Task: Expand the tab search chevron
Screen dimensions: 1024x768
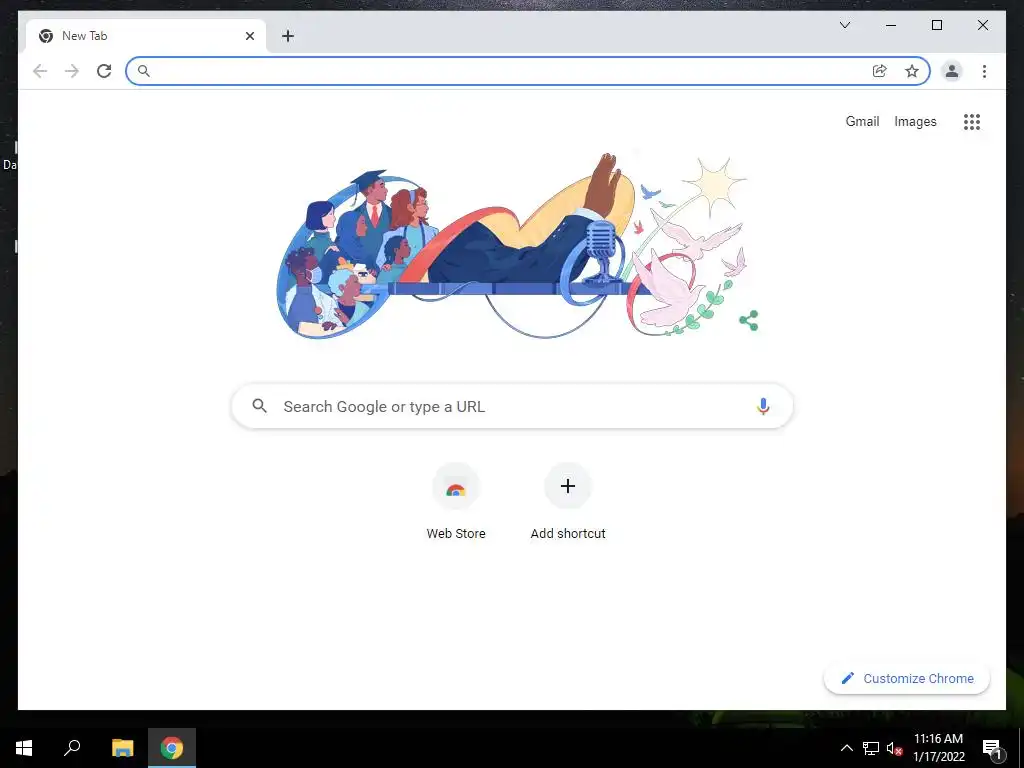Action: coord(844,25)
